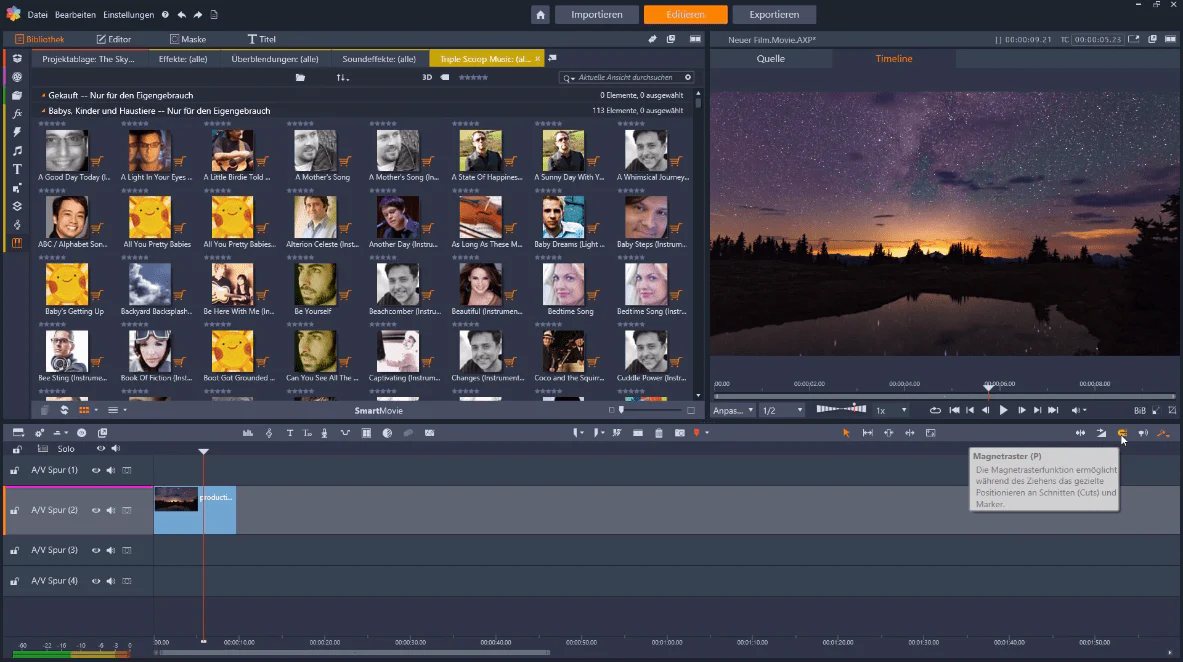This screenshot has height=662, width=1183.
Task: Mute A/V Spur (1) audio
Action: pos(111,470)
